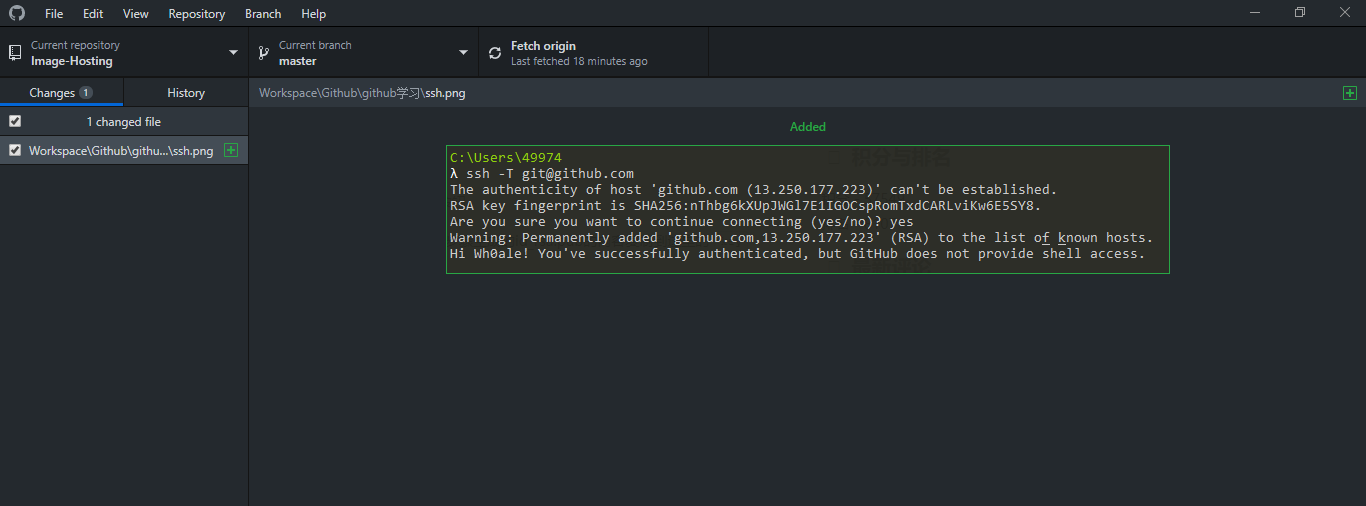This screenshot has width=1366, height=506.
Task: Expand the Current repository Image-Hosting dropdown
Action: click(x=124, y=53)
